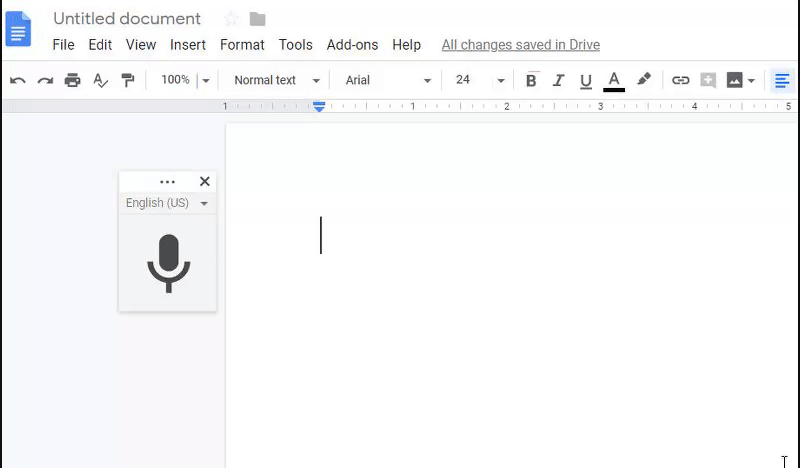Select left align
Image resolution: width=800 pixels, height=468 pixels.
coord(782,80)
